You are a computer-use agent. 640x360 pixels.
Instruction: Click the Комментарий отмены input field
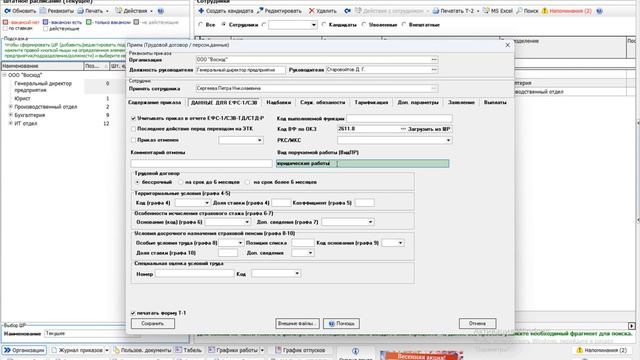(x=201, y=163)
